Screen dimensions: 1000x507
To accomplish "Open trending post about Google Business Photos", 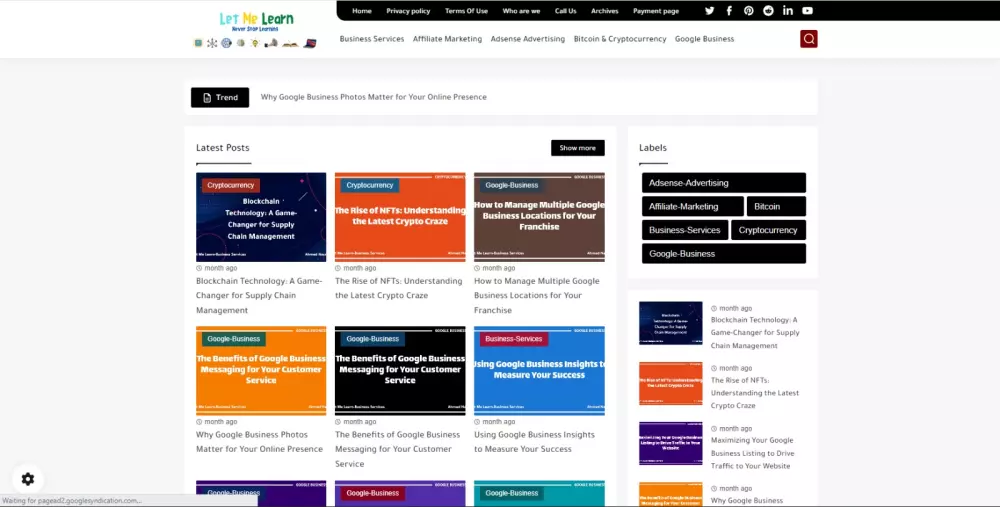I will pos(374,98).
